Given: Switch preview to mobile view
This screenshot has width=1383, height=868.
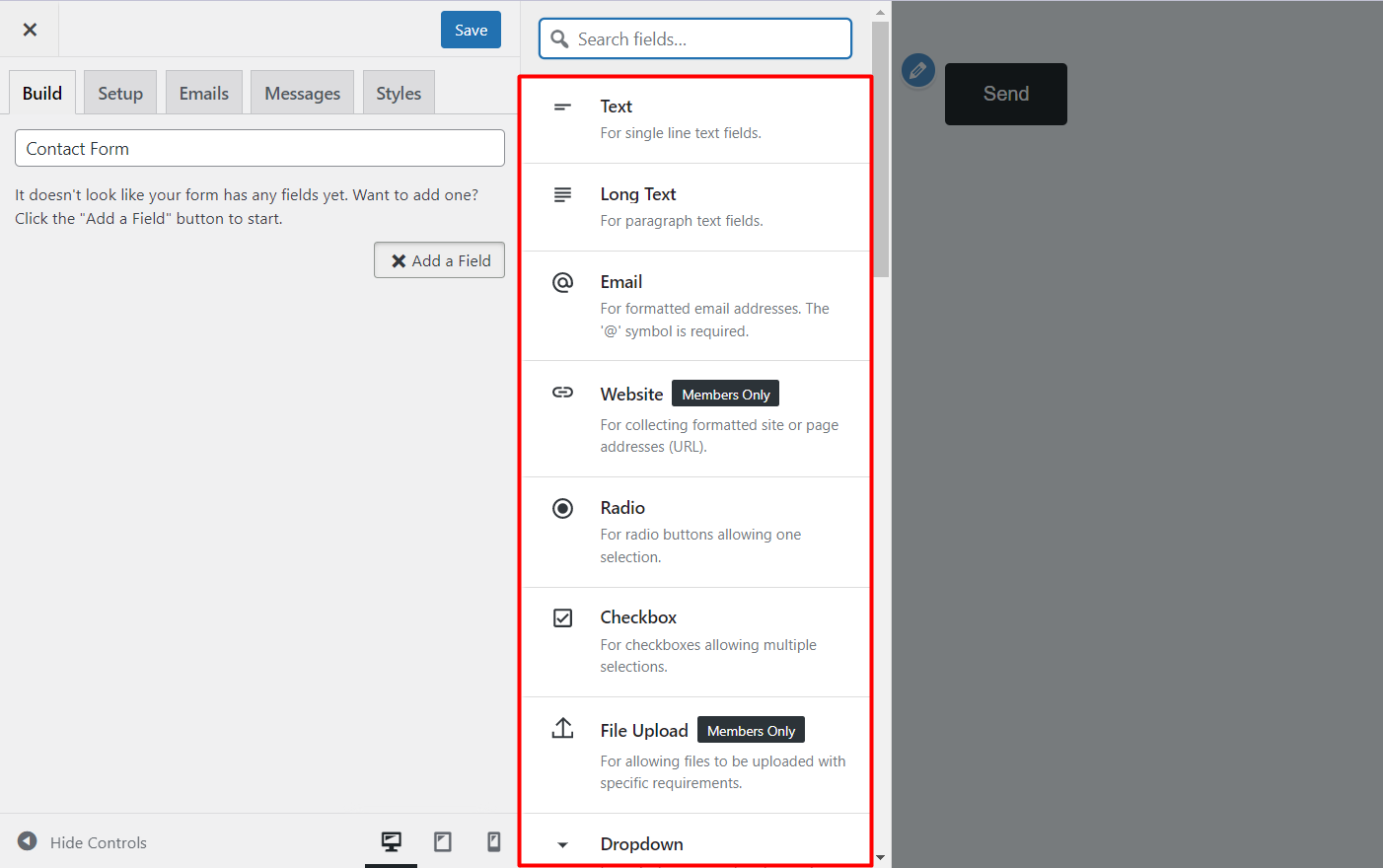Looking at the screenshot, I should (x=493, y=841).
